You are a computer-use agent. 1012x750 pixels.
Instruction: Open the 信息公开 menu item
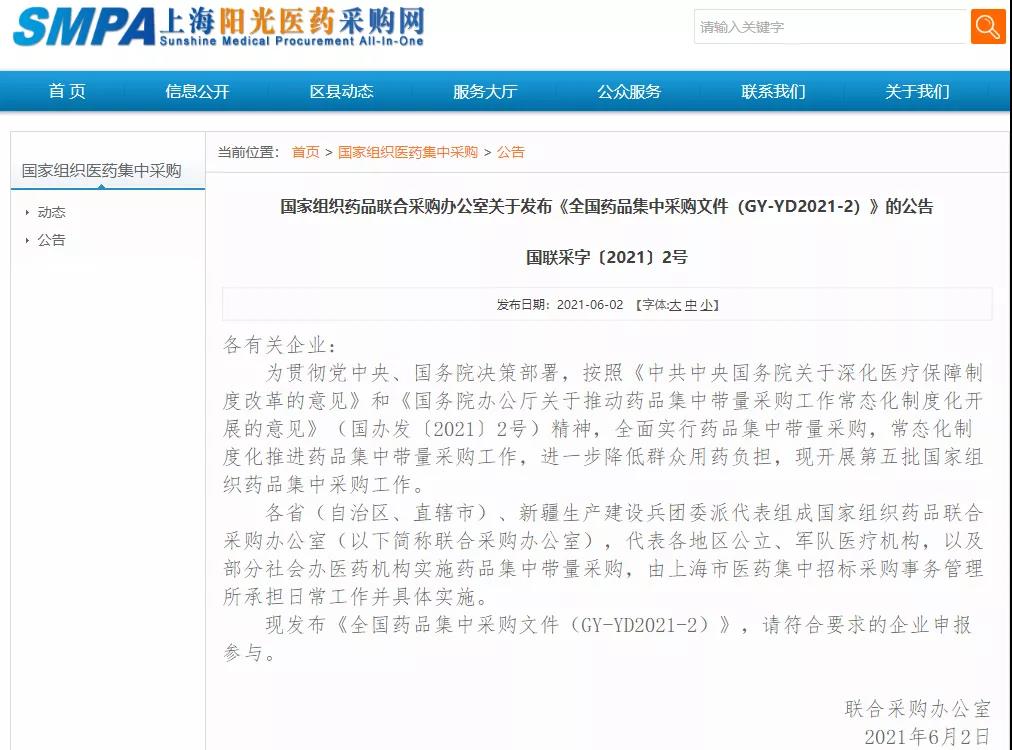(x=196, y=91)
